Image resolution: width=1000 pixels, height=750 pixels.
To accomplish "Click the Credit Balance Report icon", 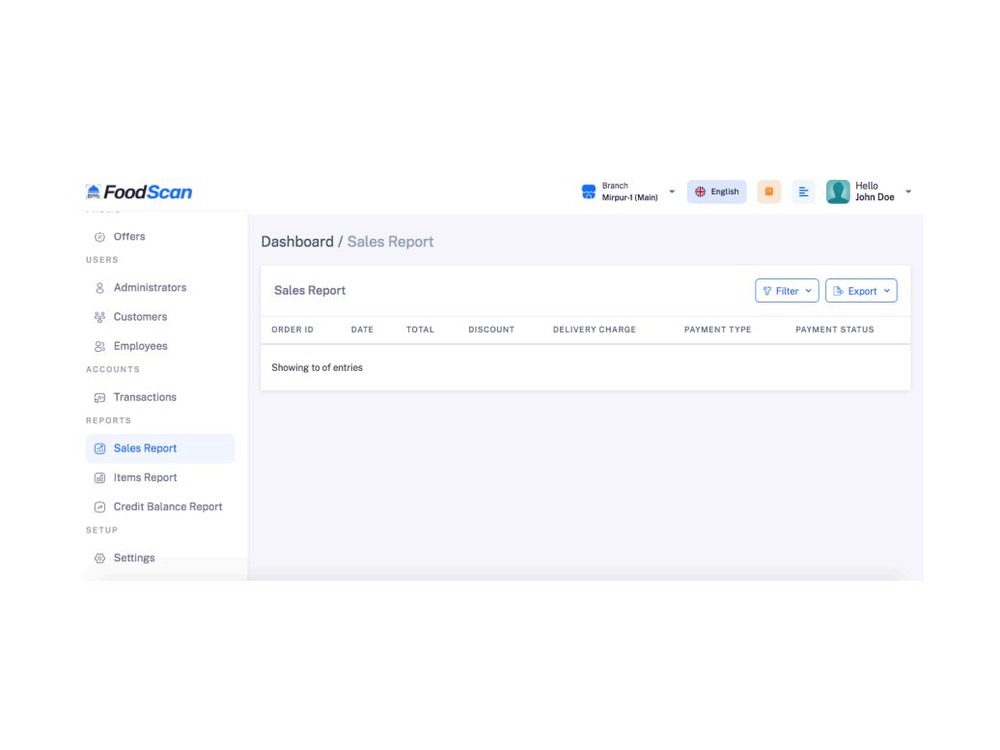I will tap(99, 507).
